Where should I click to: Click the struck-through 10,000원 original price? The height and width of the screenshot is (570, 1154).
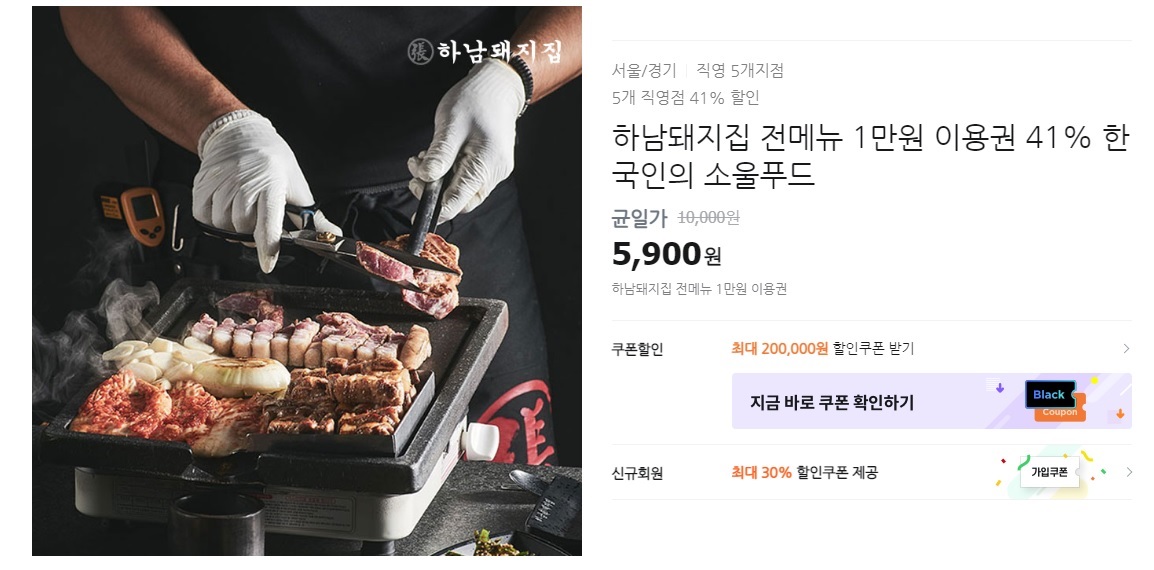pos(708,218)
